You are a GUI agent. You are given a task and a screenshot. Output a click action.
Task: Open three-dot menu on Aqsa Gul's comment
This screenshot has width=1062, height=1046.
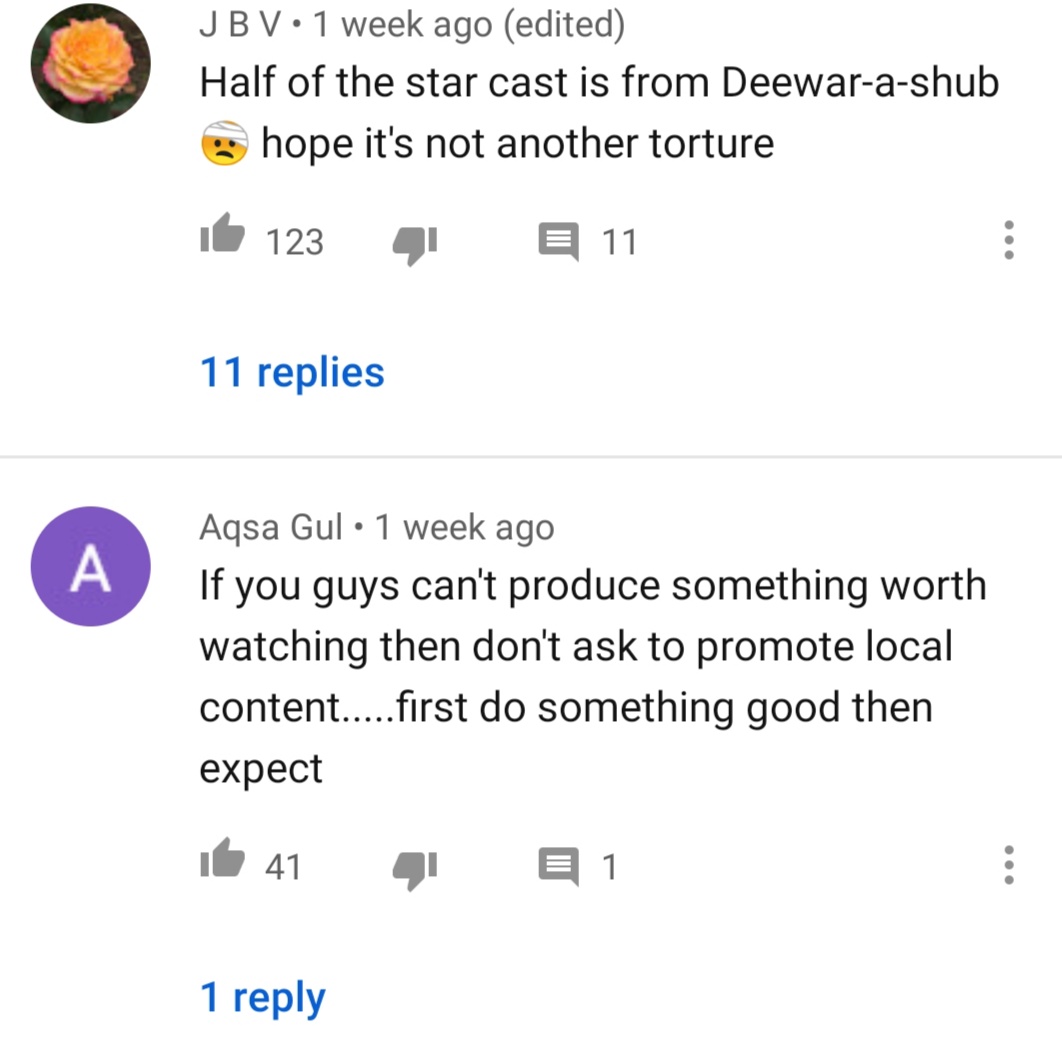[x=1008, y=864]
